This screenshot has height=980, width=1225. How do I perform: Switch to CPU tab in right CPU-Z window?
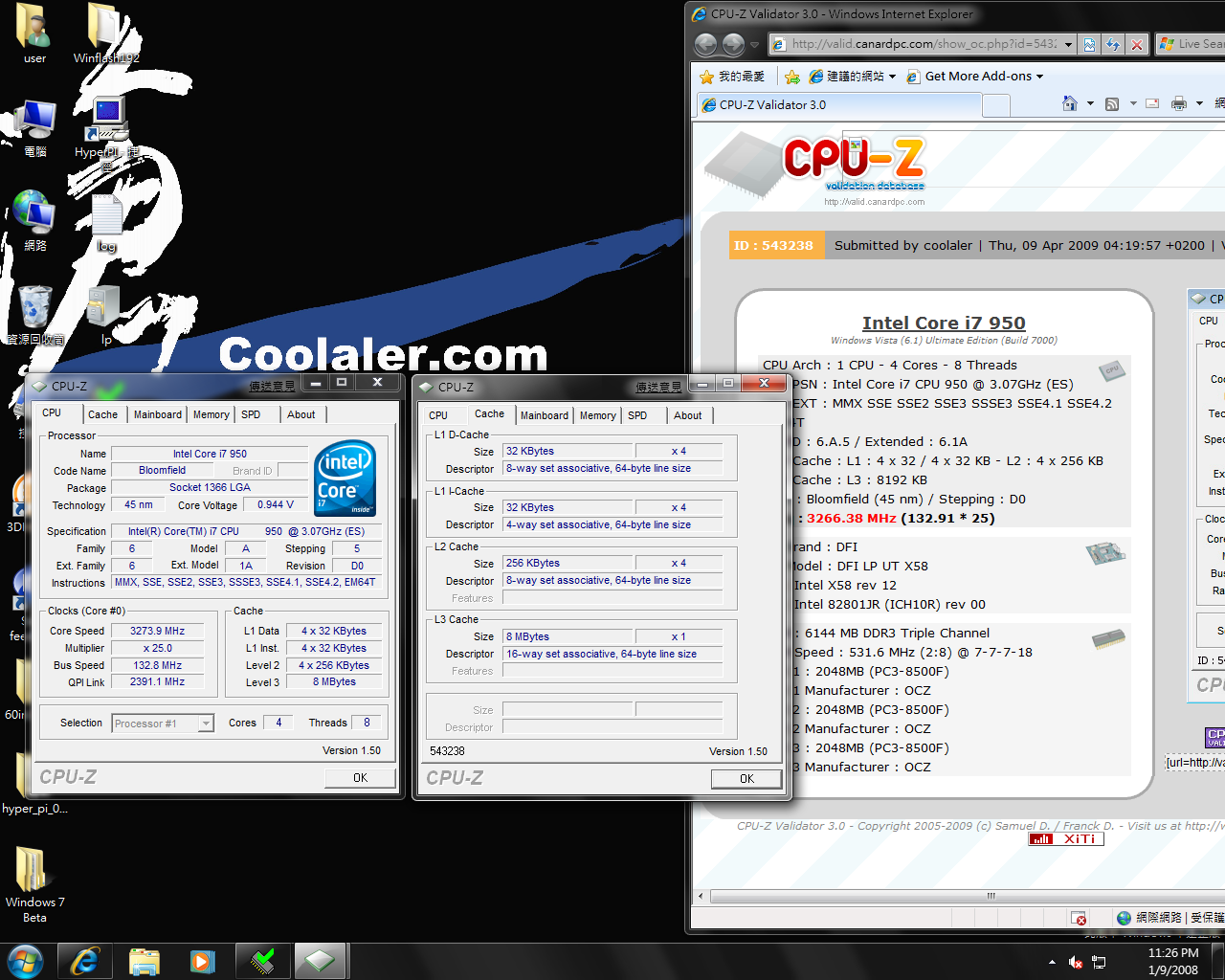438,415
